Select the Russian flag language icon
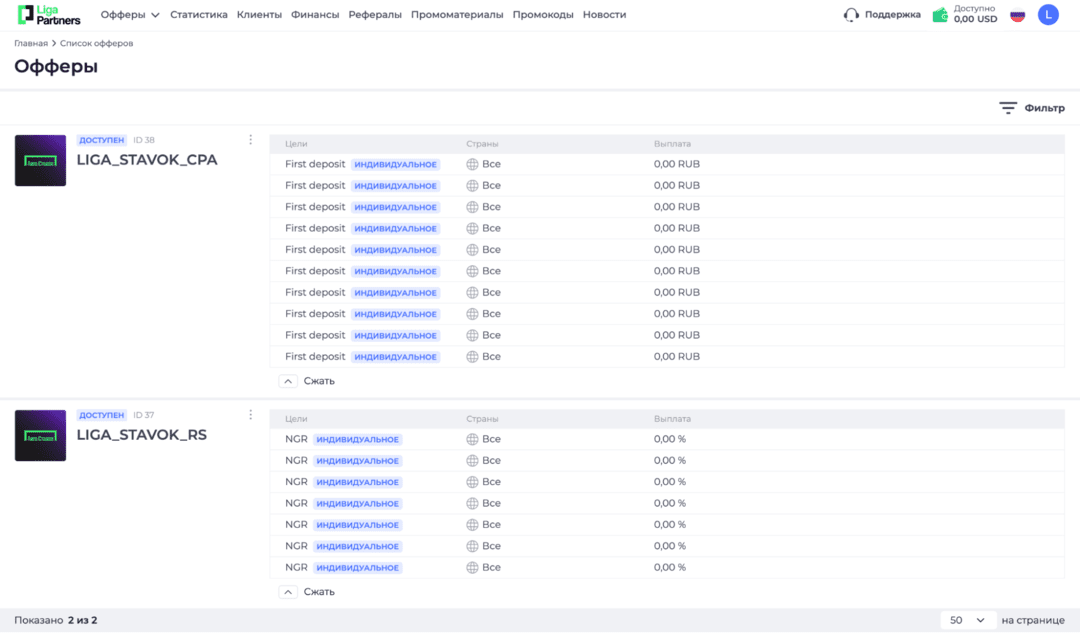The height and width of the screenshot is (639, 1080). tap(1017, 15)
